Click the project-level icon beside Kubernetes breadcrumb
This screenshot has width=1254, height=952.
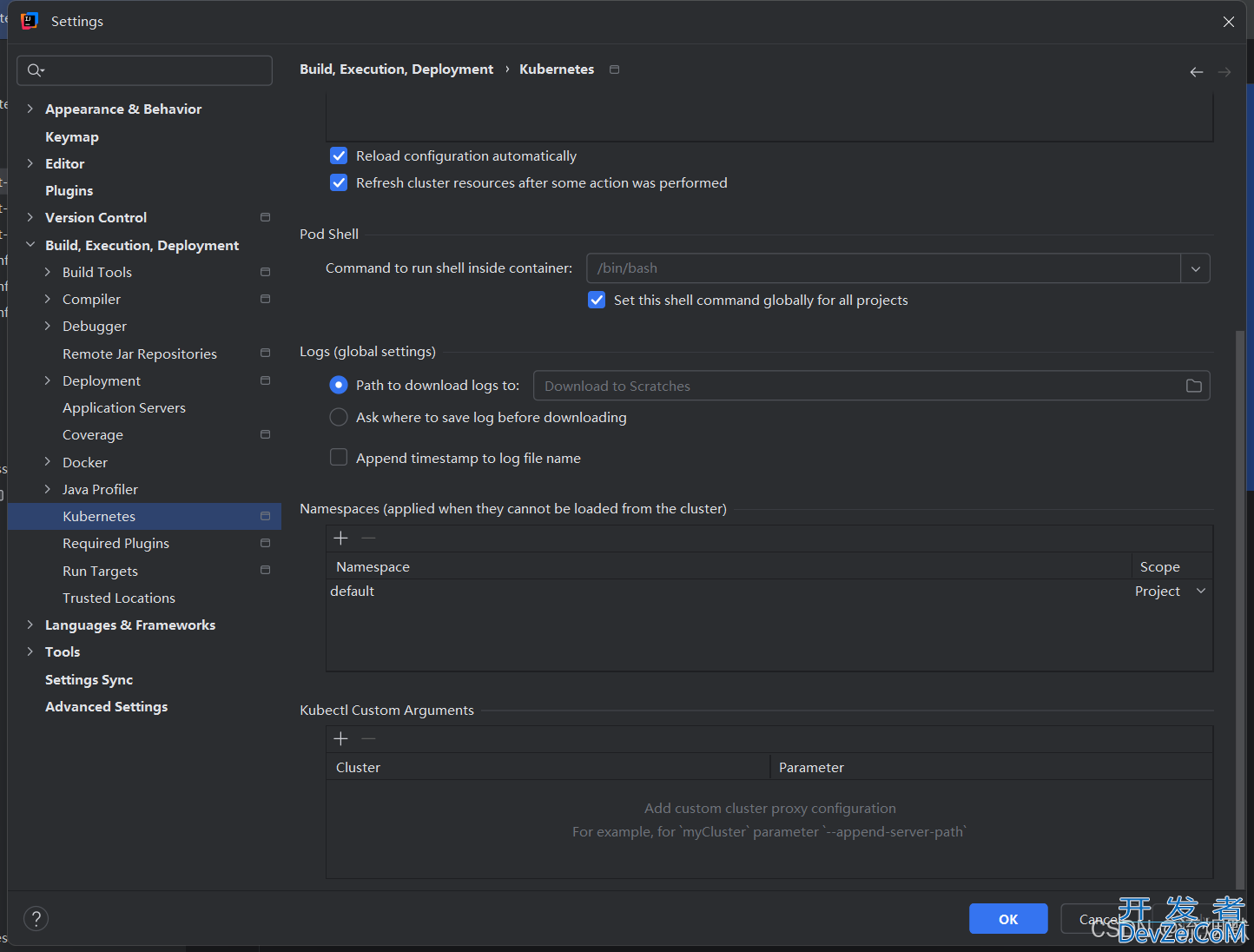coord(615,69)
